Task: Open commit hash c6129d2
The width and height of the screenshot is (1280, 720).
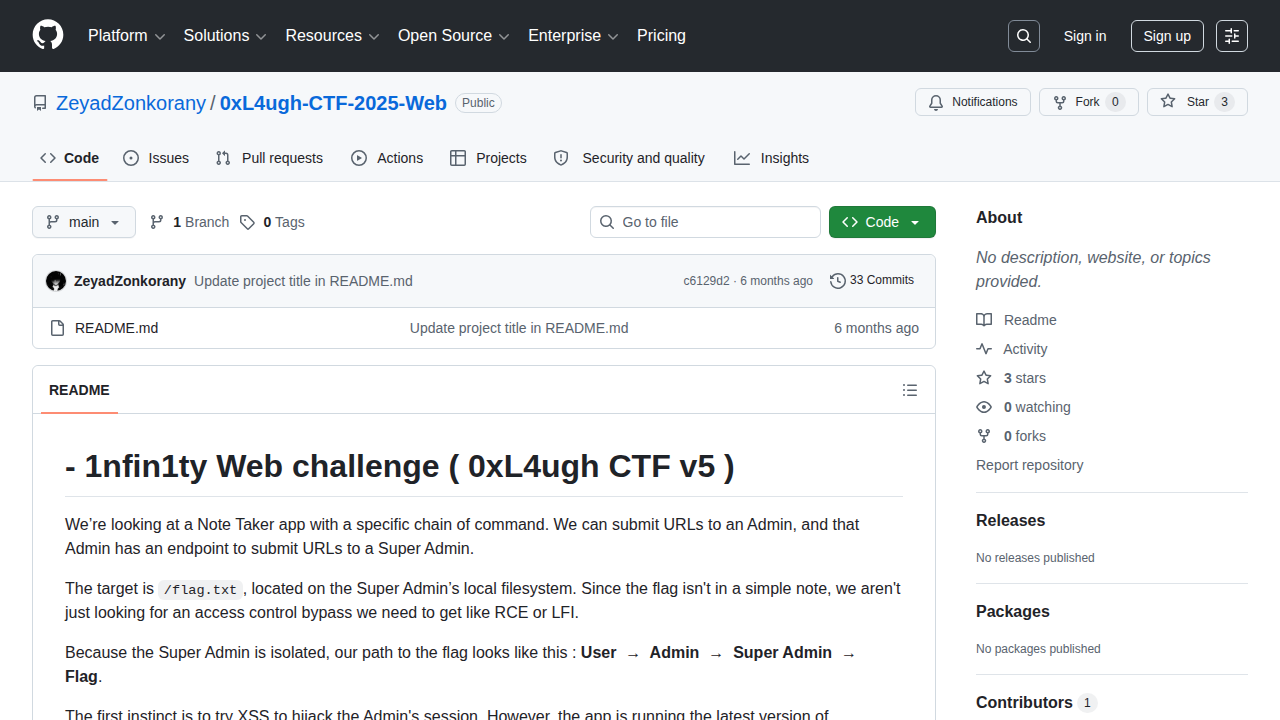Action: point(706,281)
